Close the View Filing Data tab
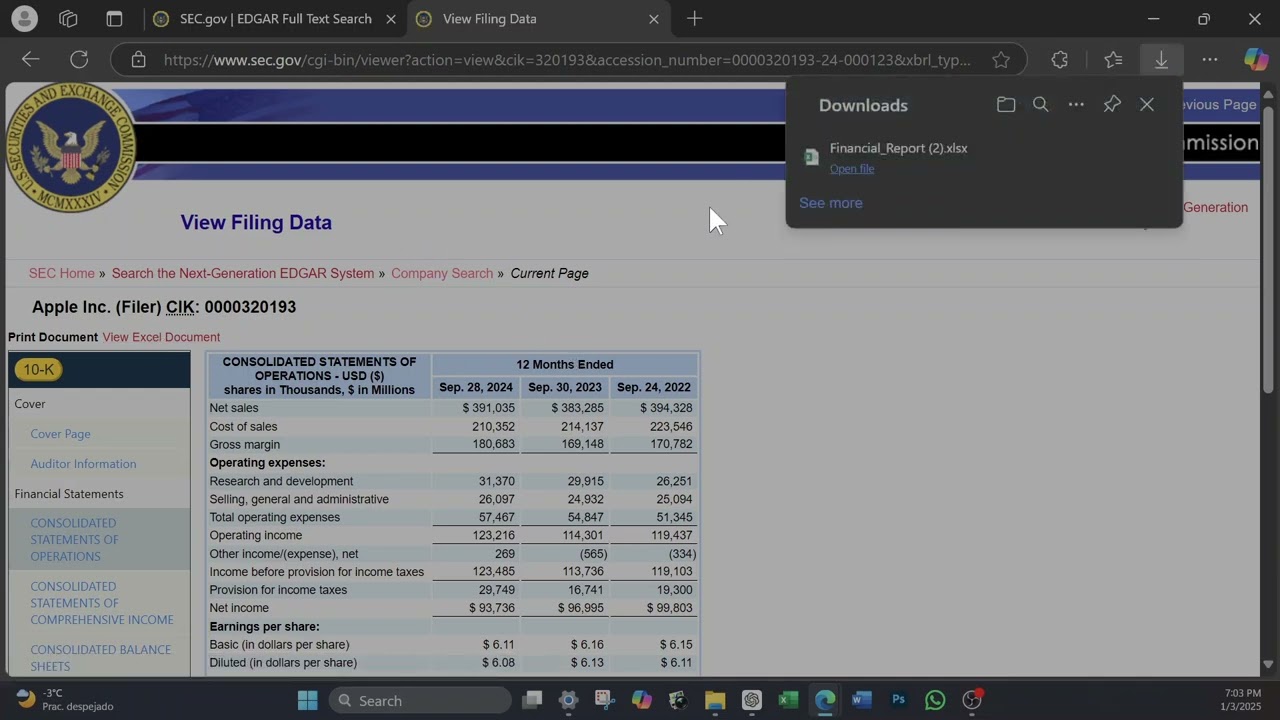This screenshot has height=720, width=1280. click(654, 18)
